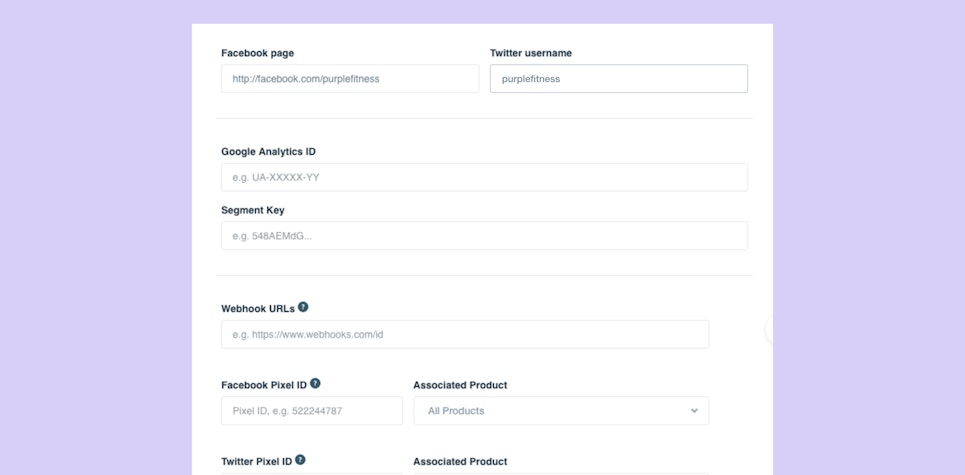Viewport: 965px width, 475px height.
Task: Select the Google Analytics ID input
Action: click(484, 177)
